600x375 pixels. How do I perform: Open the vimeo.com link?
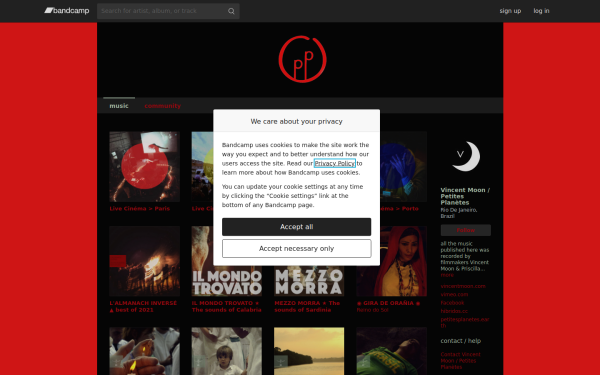tap(454, 295)
